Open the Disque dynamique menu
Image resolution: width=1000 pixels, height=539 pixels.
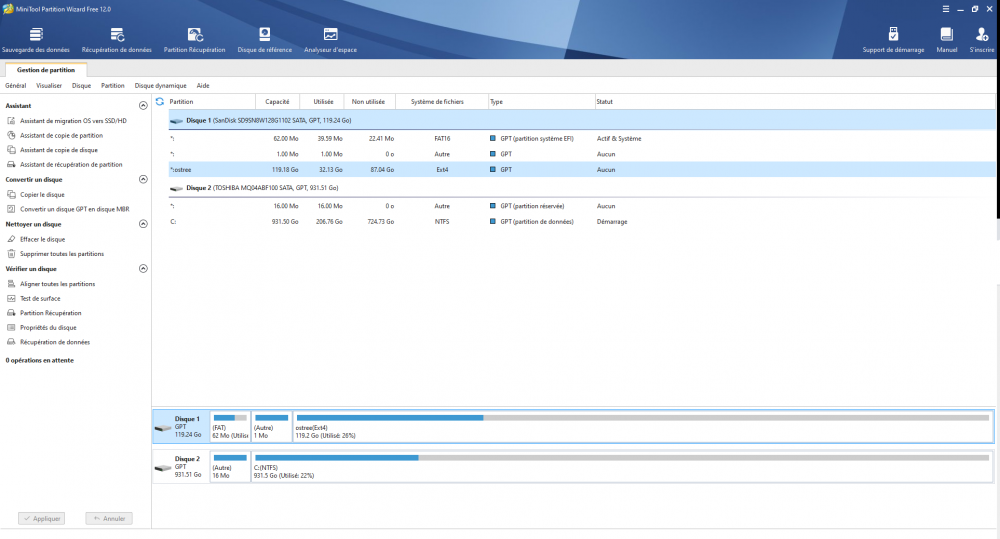160,86
